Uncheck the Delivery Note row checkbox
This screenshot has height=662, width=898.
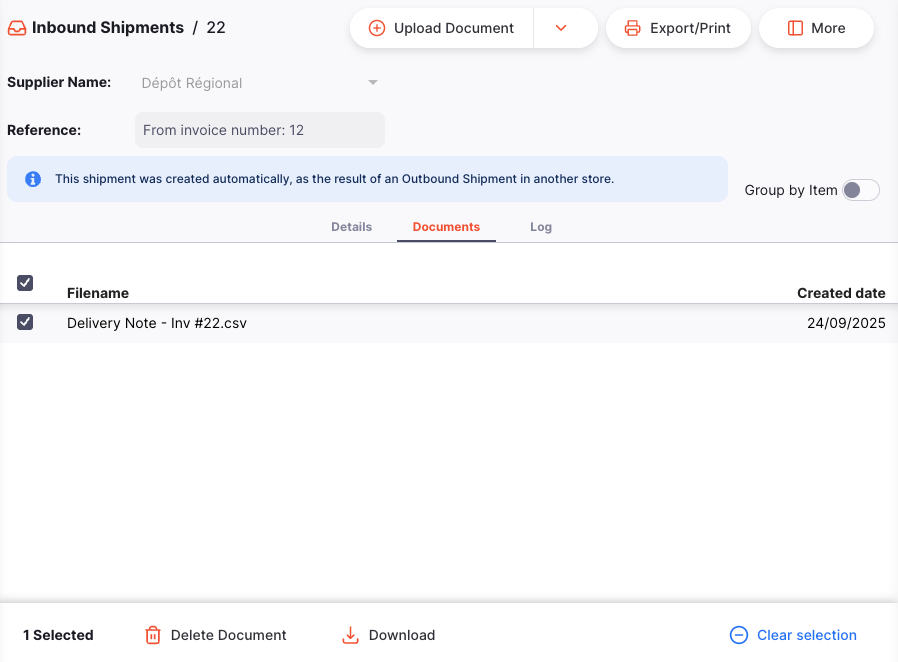24,322
